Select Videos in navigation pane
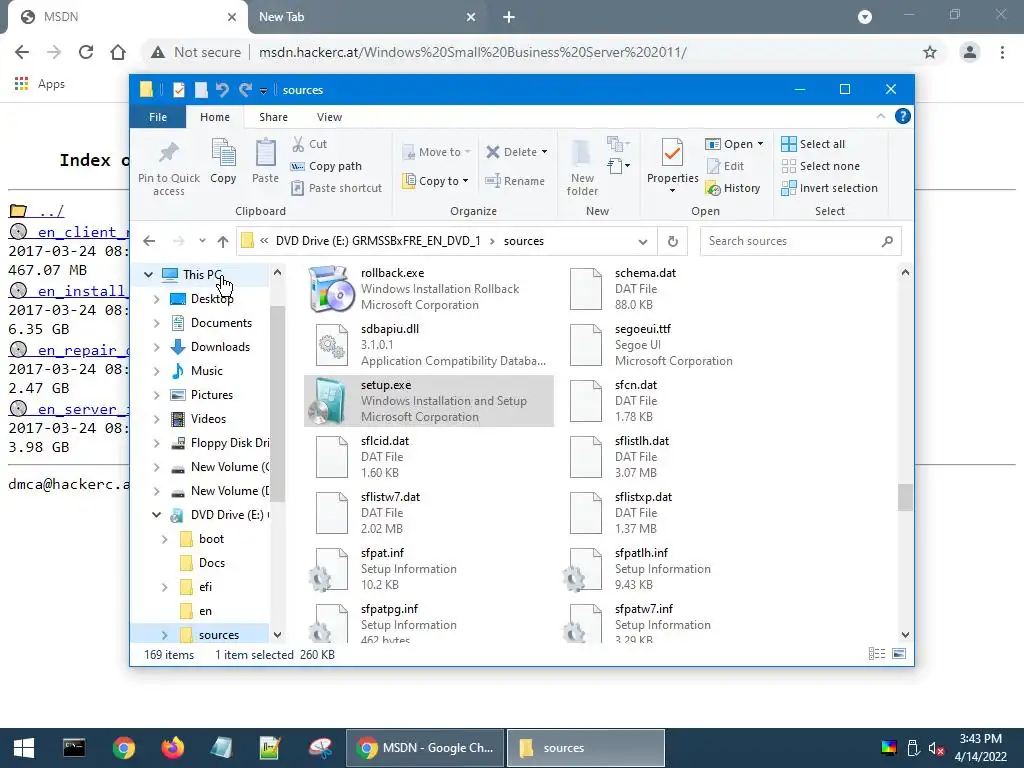This screenshot has width=1024, height=768. (x=208, y=419)
